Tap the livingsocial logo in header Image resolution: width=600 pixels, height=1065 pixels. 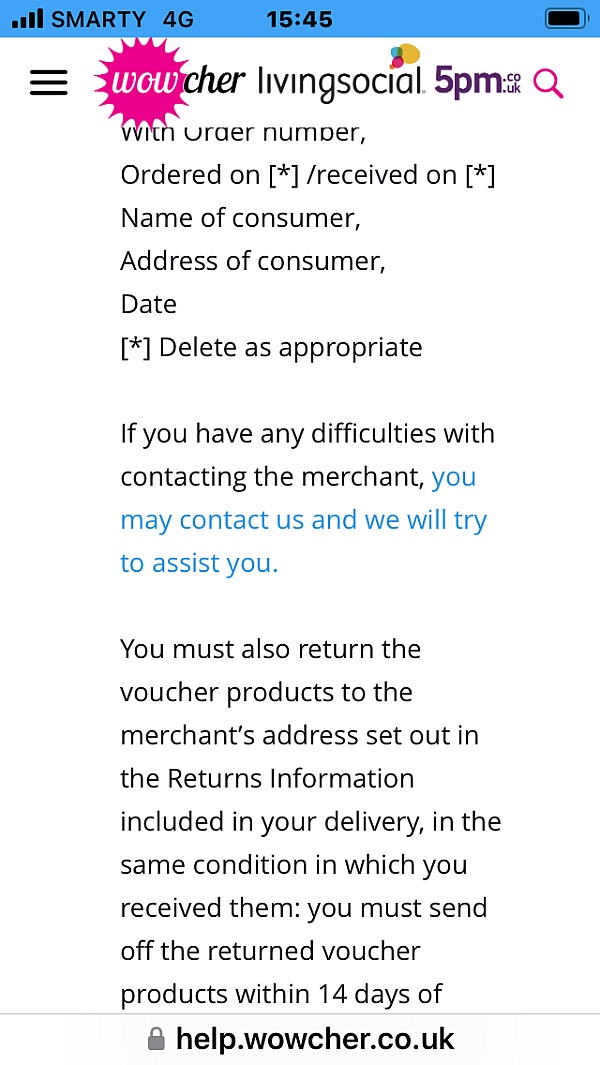pos(341,82)
